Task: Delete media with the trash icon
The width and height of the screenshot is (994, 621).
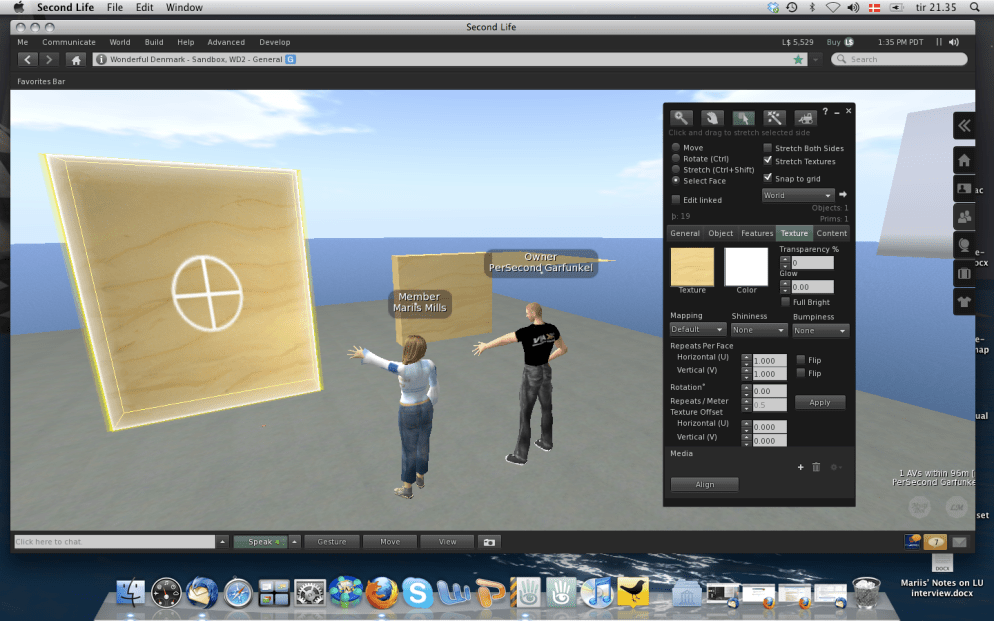Action: point(816,467)
